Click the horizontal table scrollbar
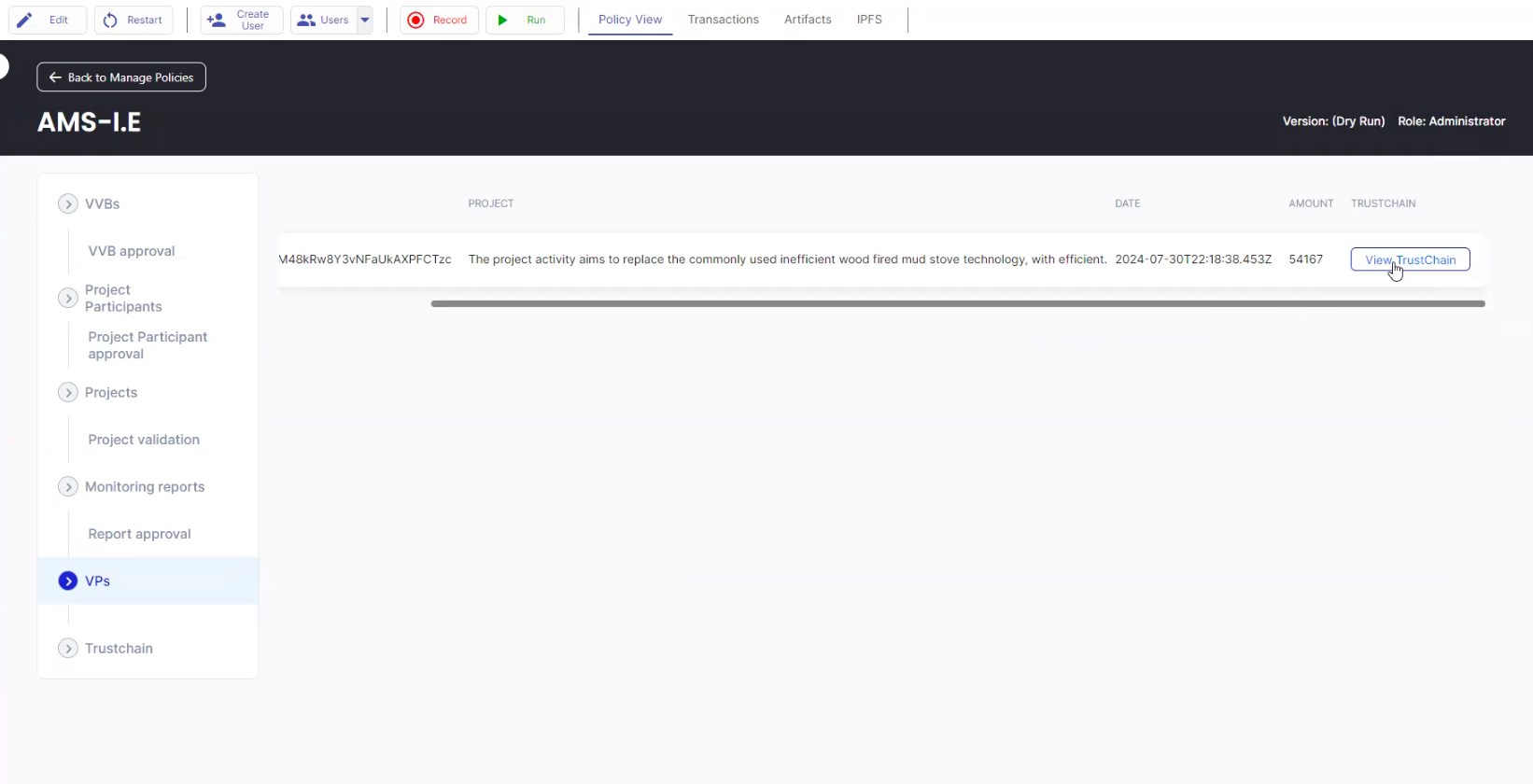This screenshot has width=1533, height=784. tap(957, 303)
